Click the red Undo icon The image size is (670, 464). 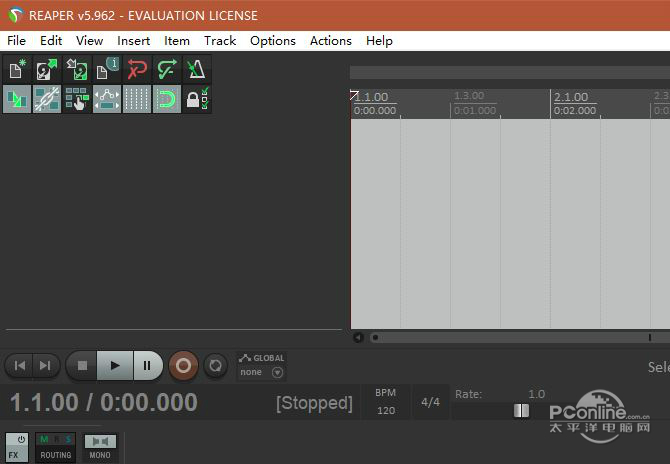coord(137,69)
